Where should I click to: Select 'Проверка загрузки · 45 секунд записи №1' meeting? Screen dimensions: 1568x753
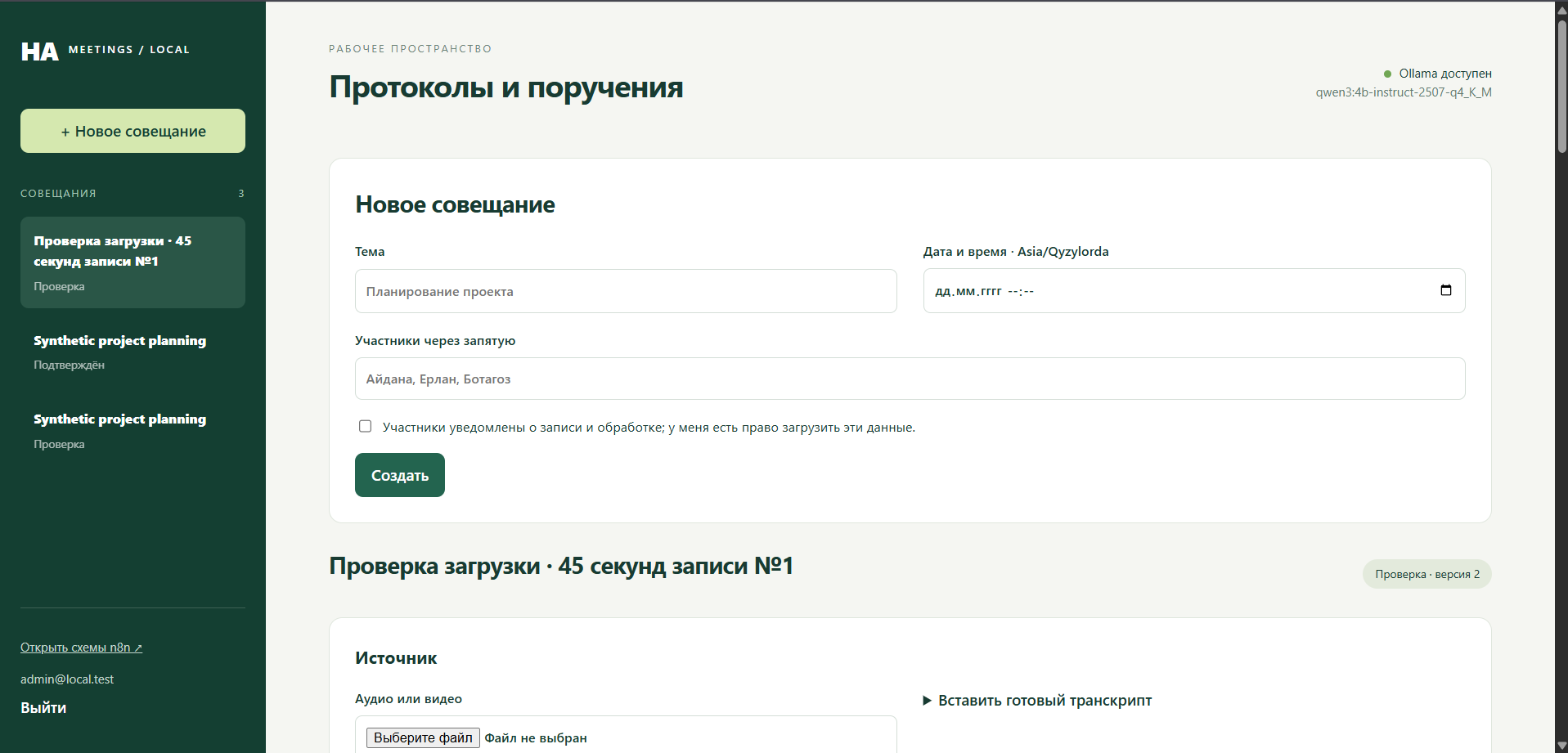tap(133, 262)
